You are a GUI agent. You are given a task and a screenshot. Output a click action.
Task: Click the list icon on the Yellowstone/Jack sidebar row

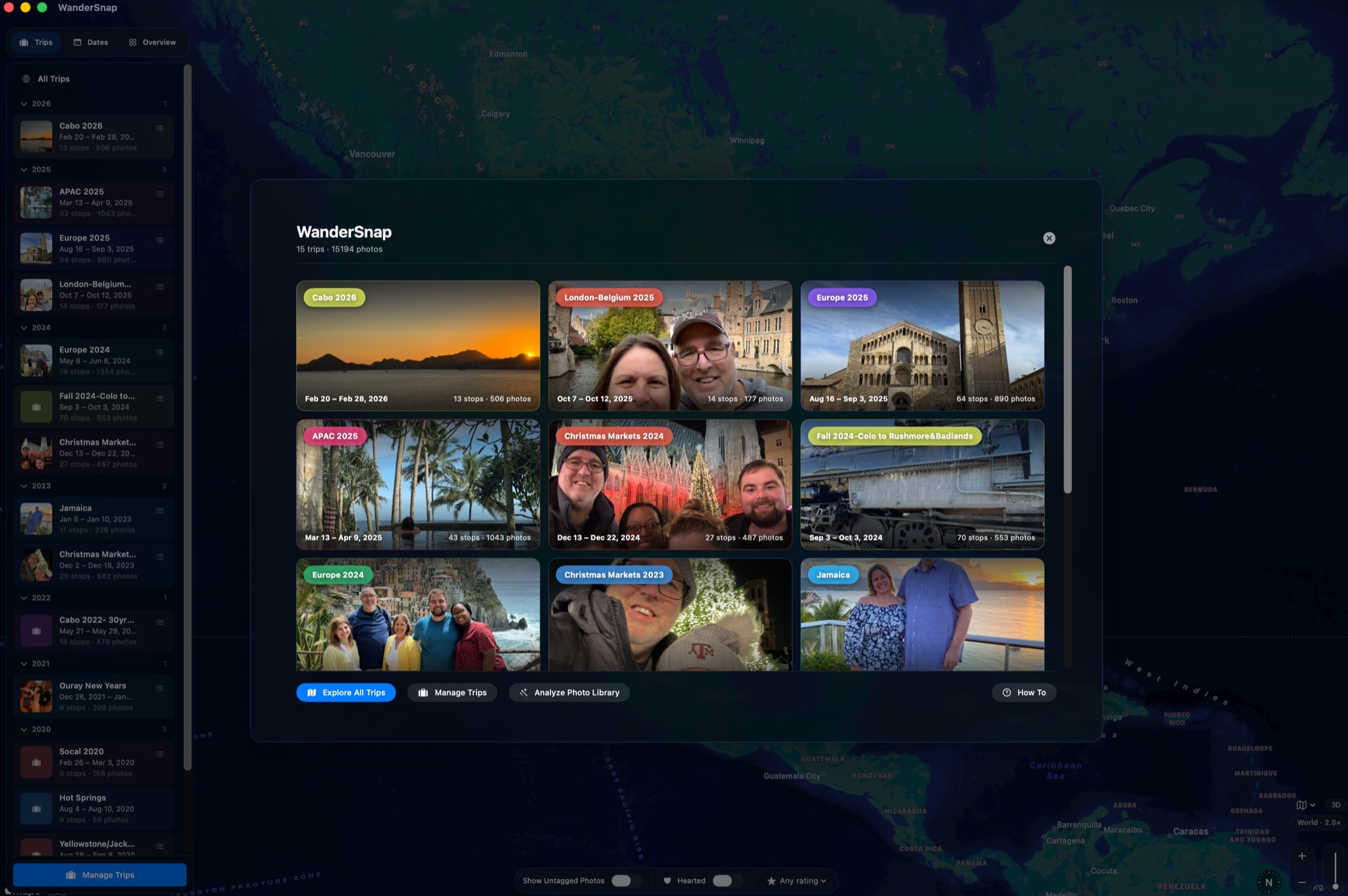[159, 846]
